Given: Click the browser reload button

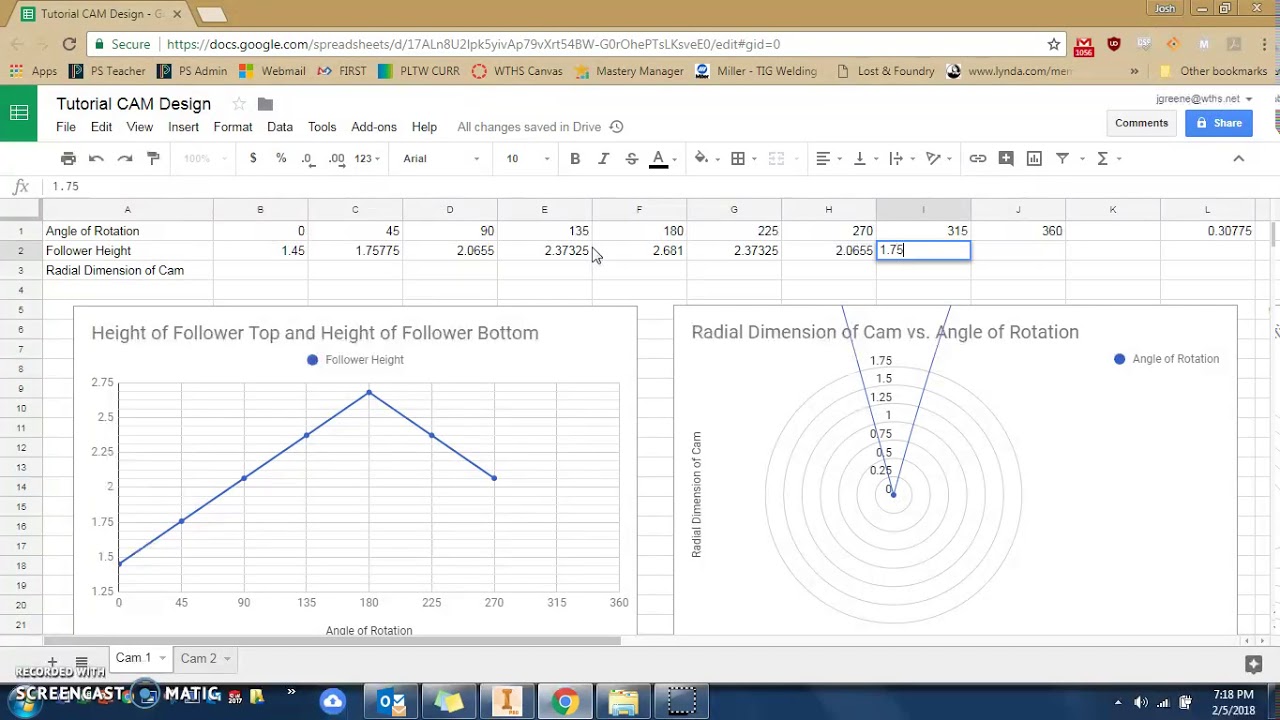Looking at the screenshot, I should tap(69, 44).
